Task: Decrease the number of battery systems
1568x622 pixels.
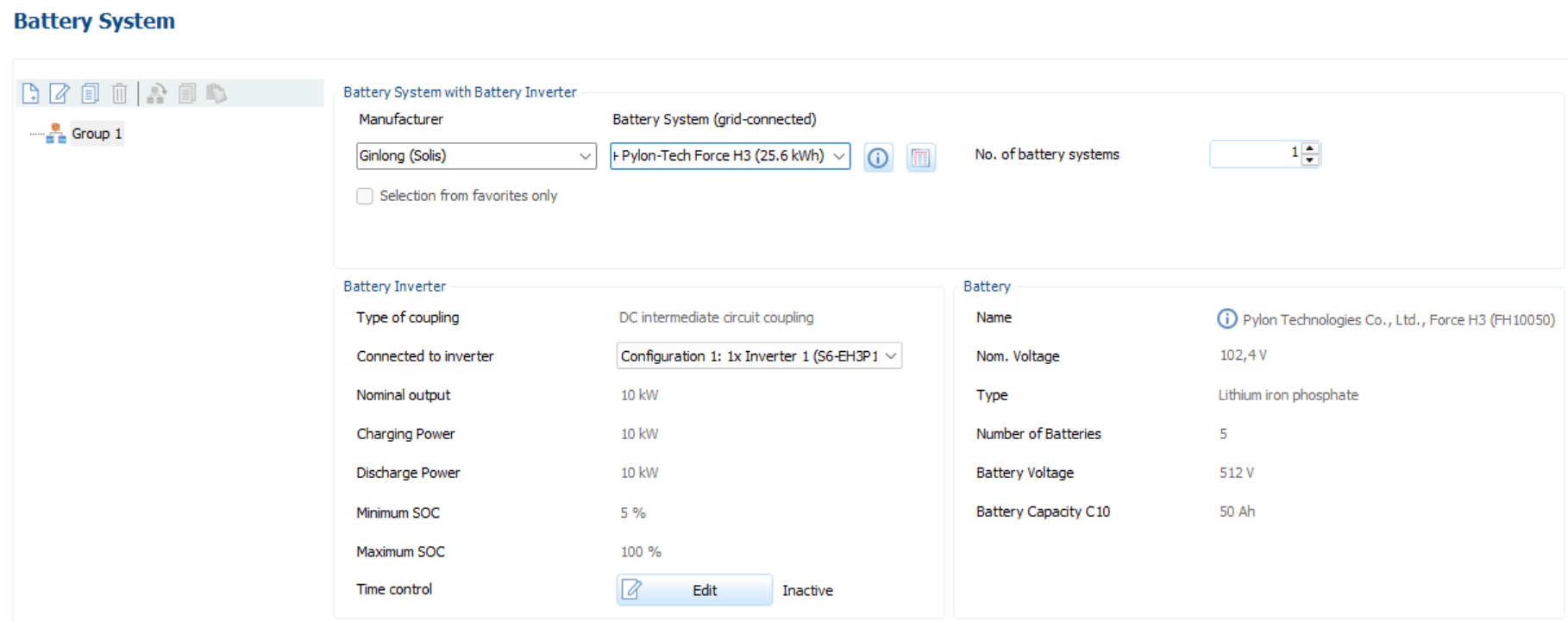Action: (x=1310, y=160)
